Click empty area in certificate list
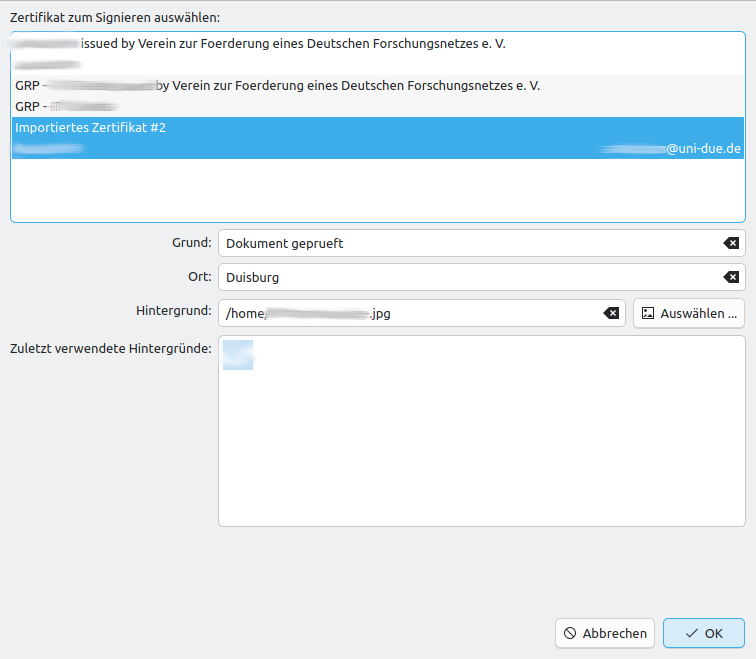This screenshot has height=659, width=756. [x=377, y=190]
